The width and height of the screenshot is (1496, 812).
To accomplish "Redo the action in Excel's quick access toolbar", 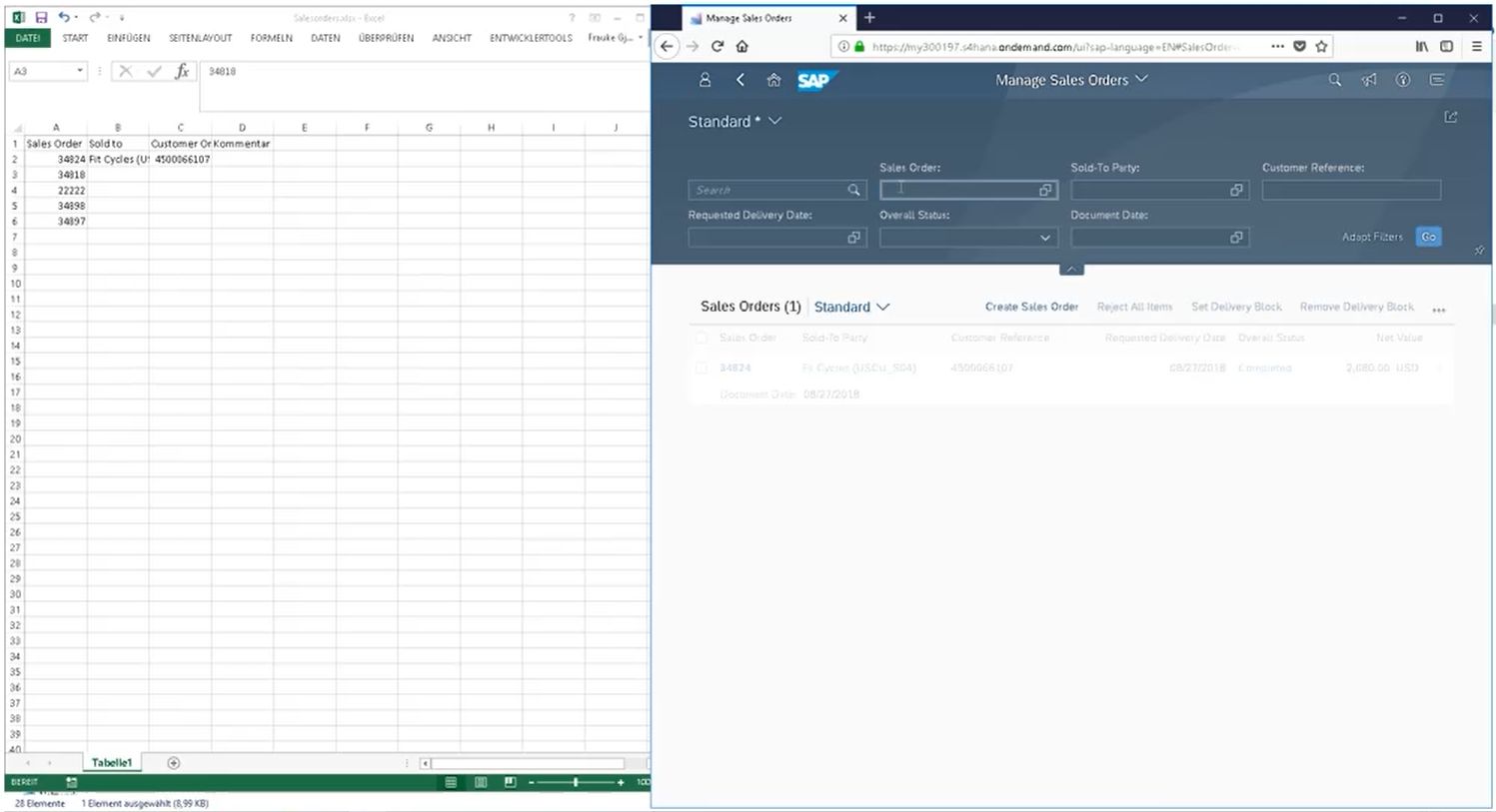I will (94, 17).
